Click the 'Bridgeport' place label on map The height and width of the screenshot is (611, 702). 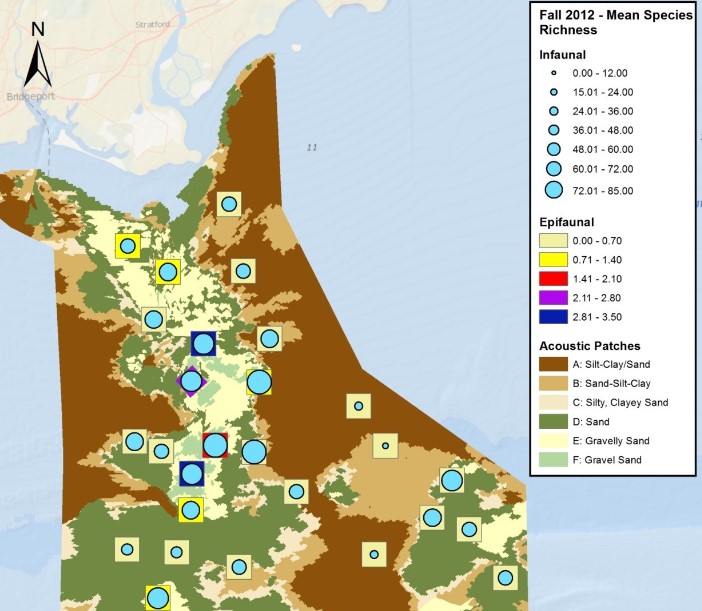coord(31,96)
